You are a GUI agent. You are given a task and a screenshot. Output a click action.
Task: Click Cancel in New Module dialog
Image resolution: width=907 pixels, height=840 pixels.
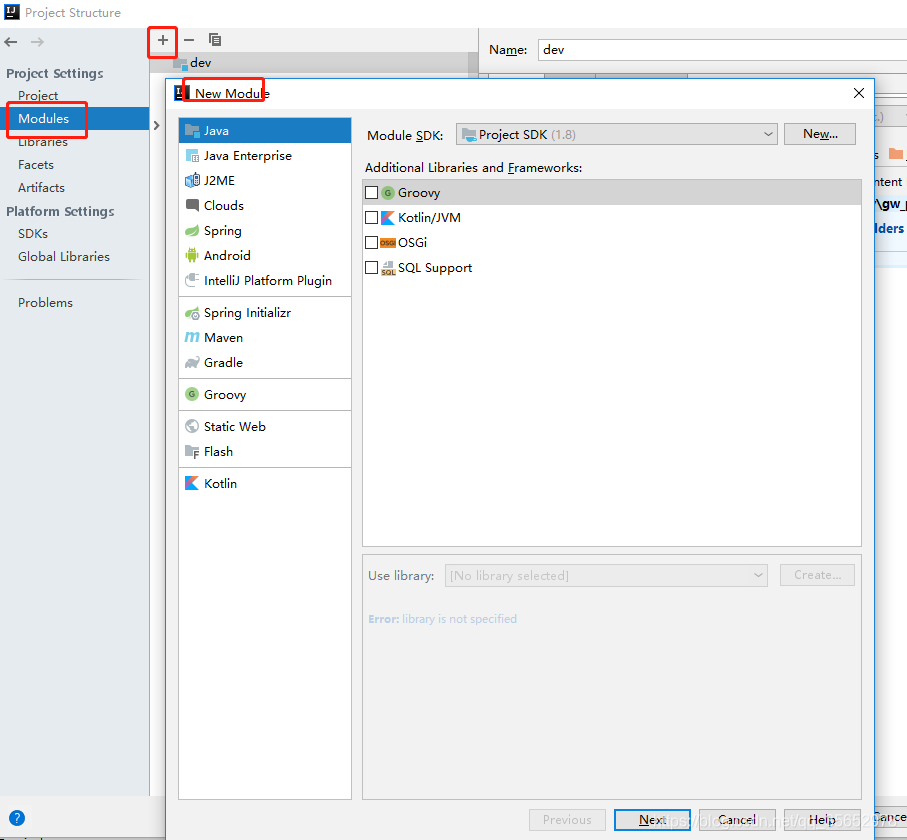[x=737, y=820]
